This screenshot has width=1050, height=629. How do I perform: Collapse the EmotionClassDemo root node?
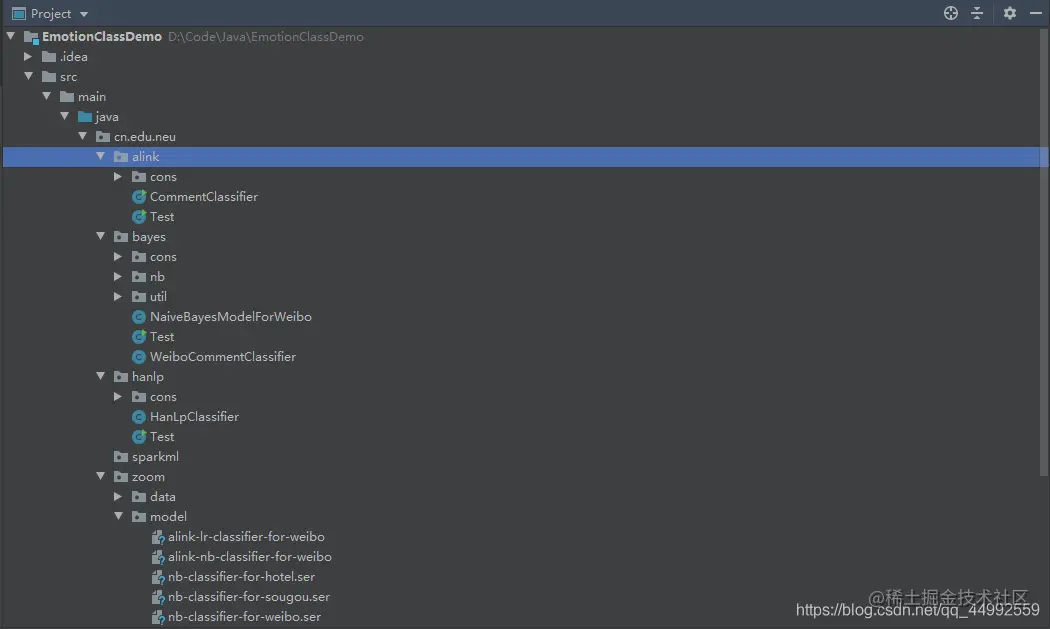pyautogui.click(x=11, y=36)
